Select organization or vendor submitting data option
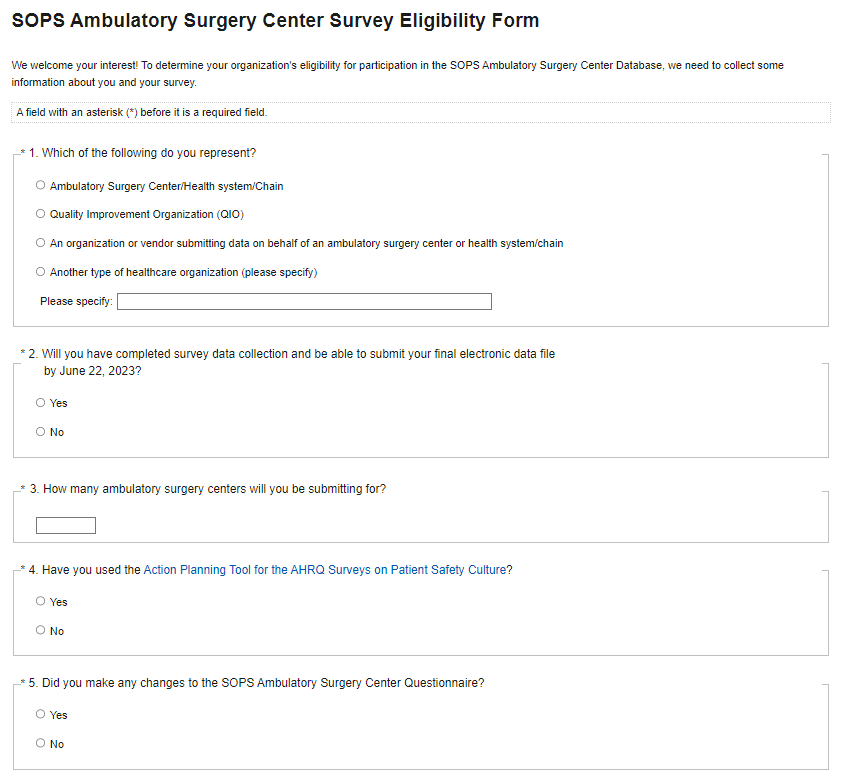The width and height of the screenshot is (842, 784). click(41, 243)
